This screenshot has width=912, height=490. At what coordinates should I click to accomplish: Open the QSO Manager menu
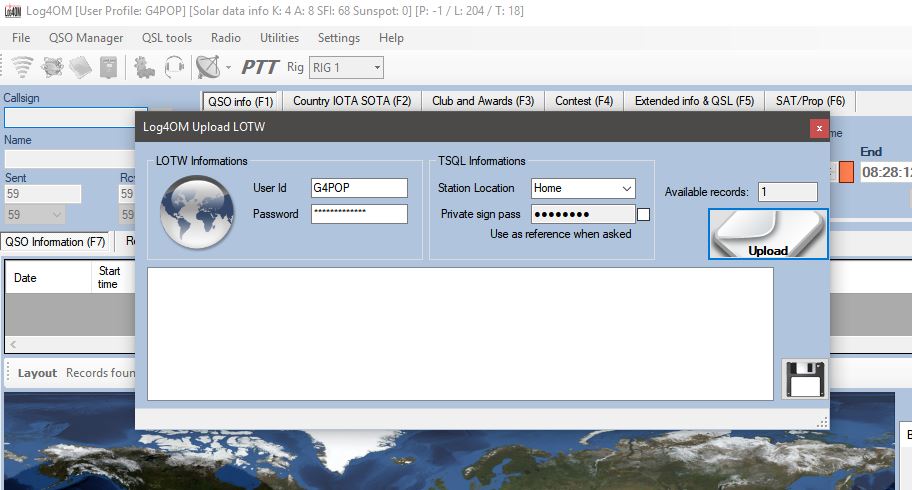[86, 38]
